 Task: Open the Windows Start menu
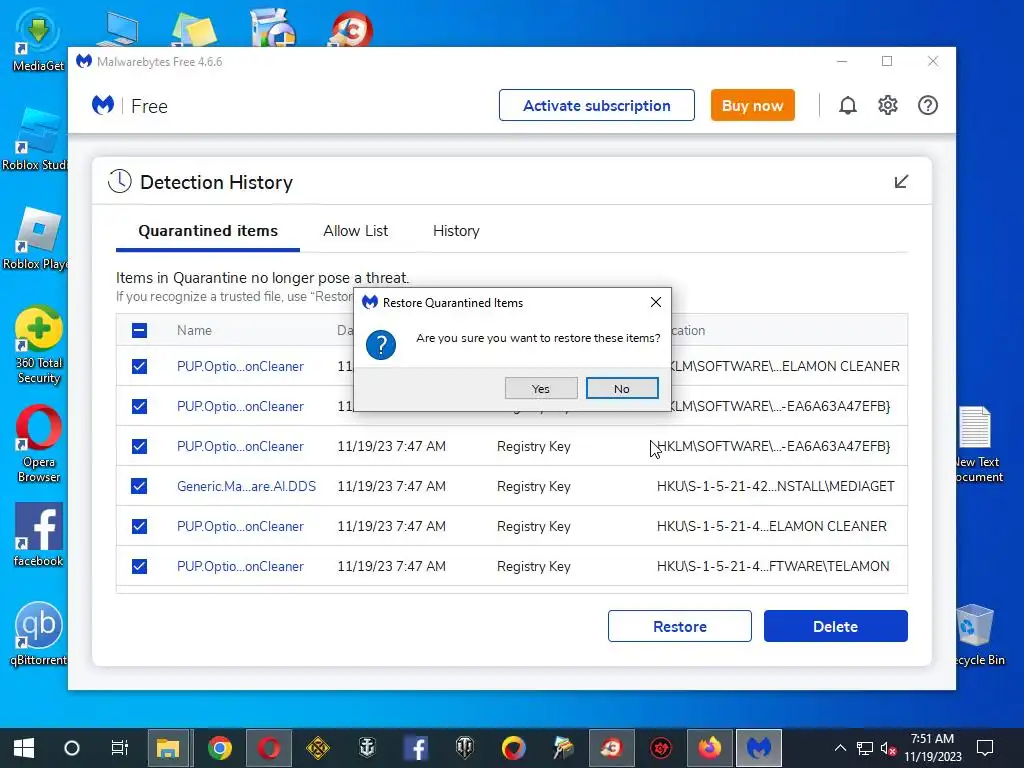click(x=24, y=748)
